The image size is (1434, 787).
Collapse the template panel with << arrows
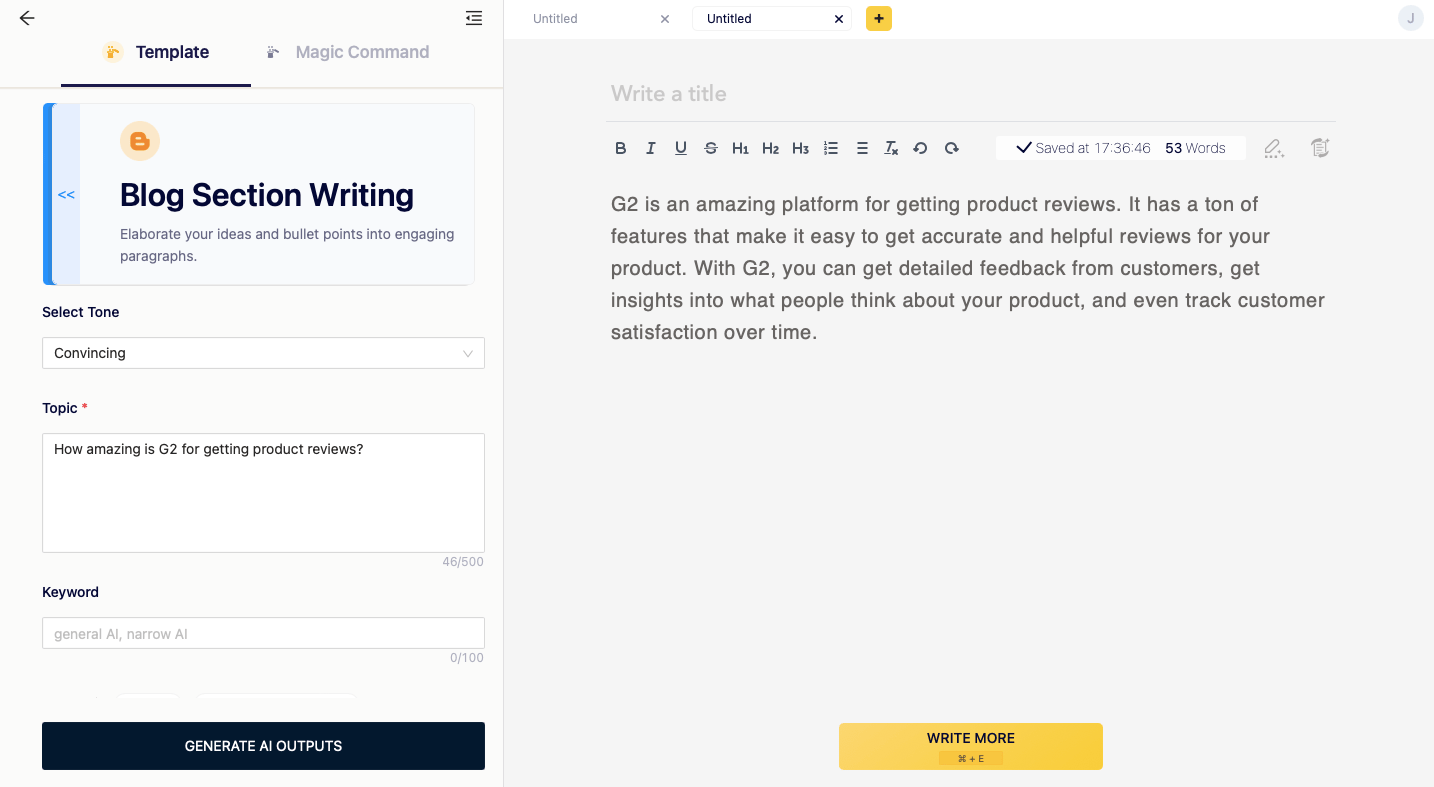click(66, 195)
